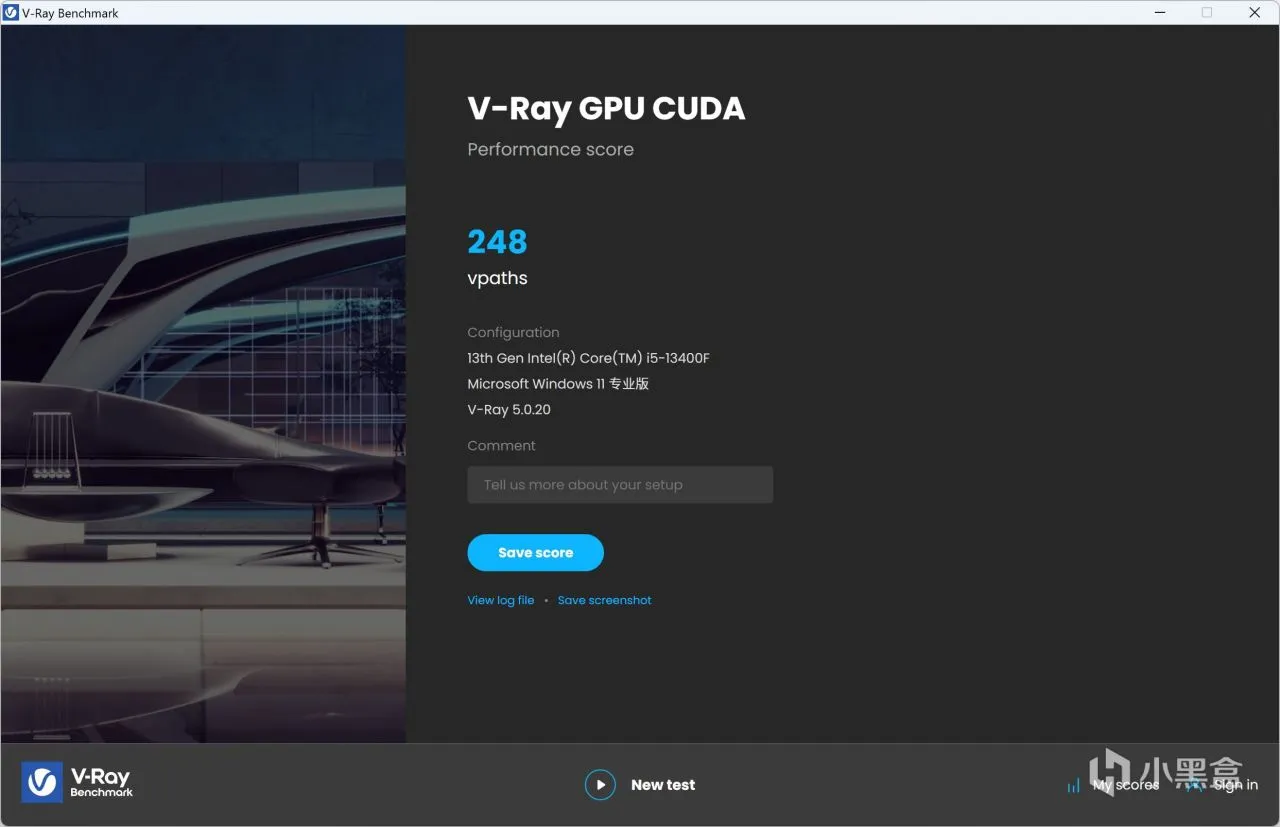Click the V-Ray Benchmark logo in the footer
This screenshot has height=827, width=1280.
pyautogui.click(x=78, y=782)
